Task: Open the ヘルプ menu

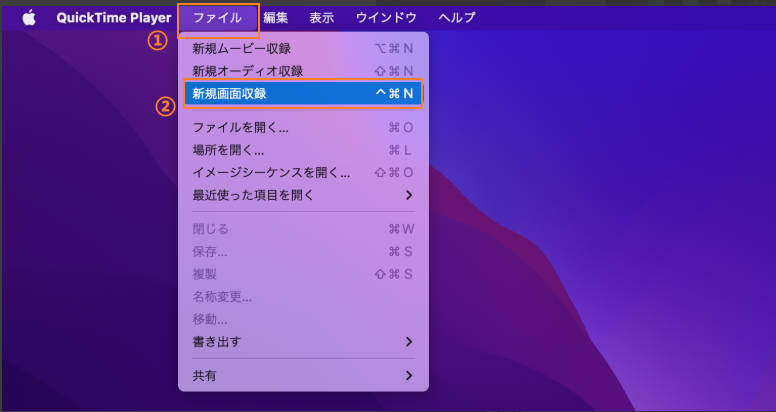Action: [457, 18]
